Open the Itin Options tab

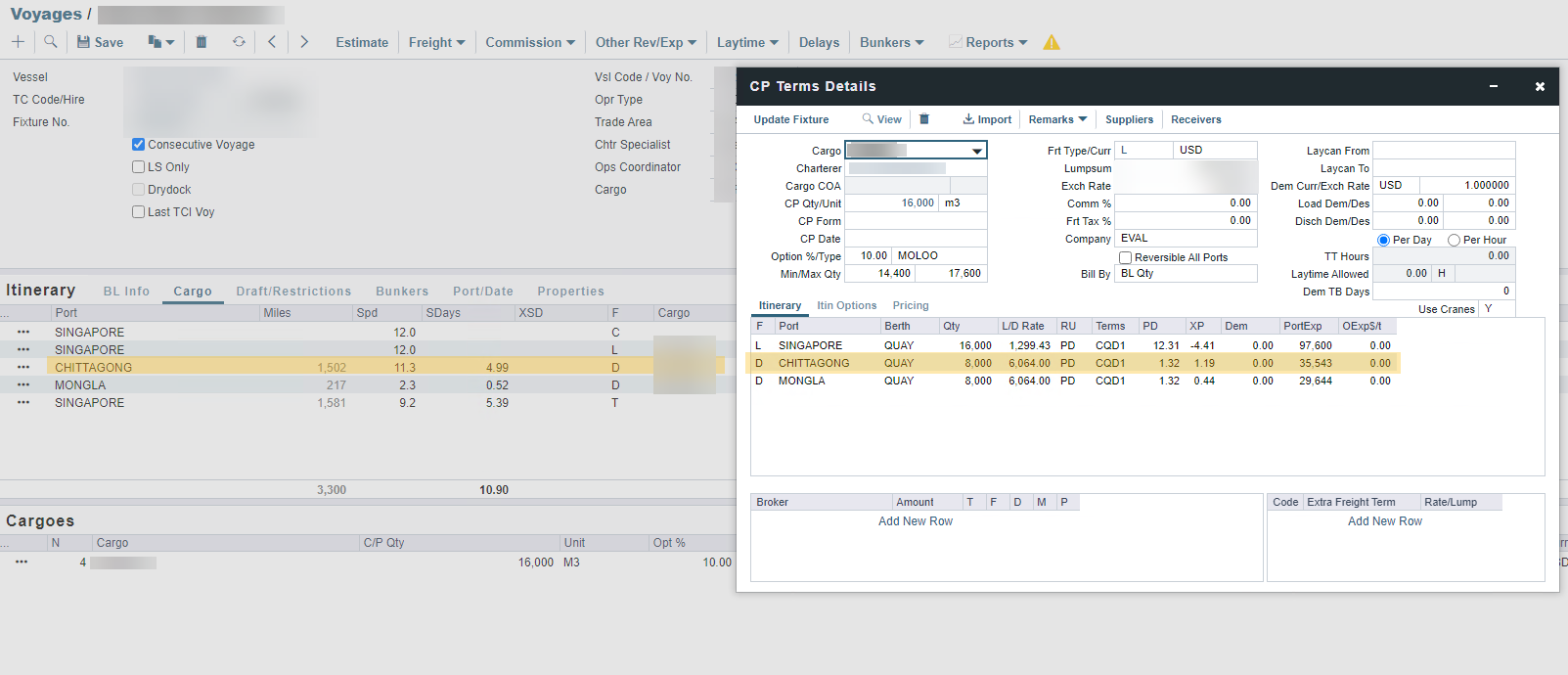[x=846, y=305]
